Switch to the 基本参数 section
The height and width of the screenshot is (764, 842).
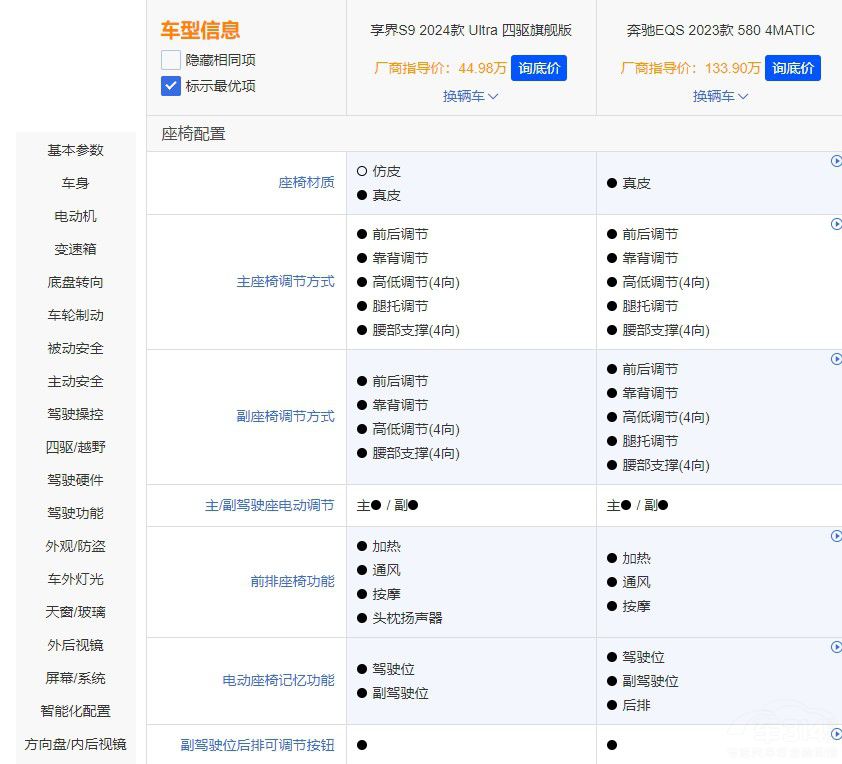tap(74, 150)
